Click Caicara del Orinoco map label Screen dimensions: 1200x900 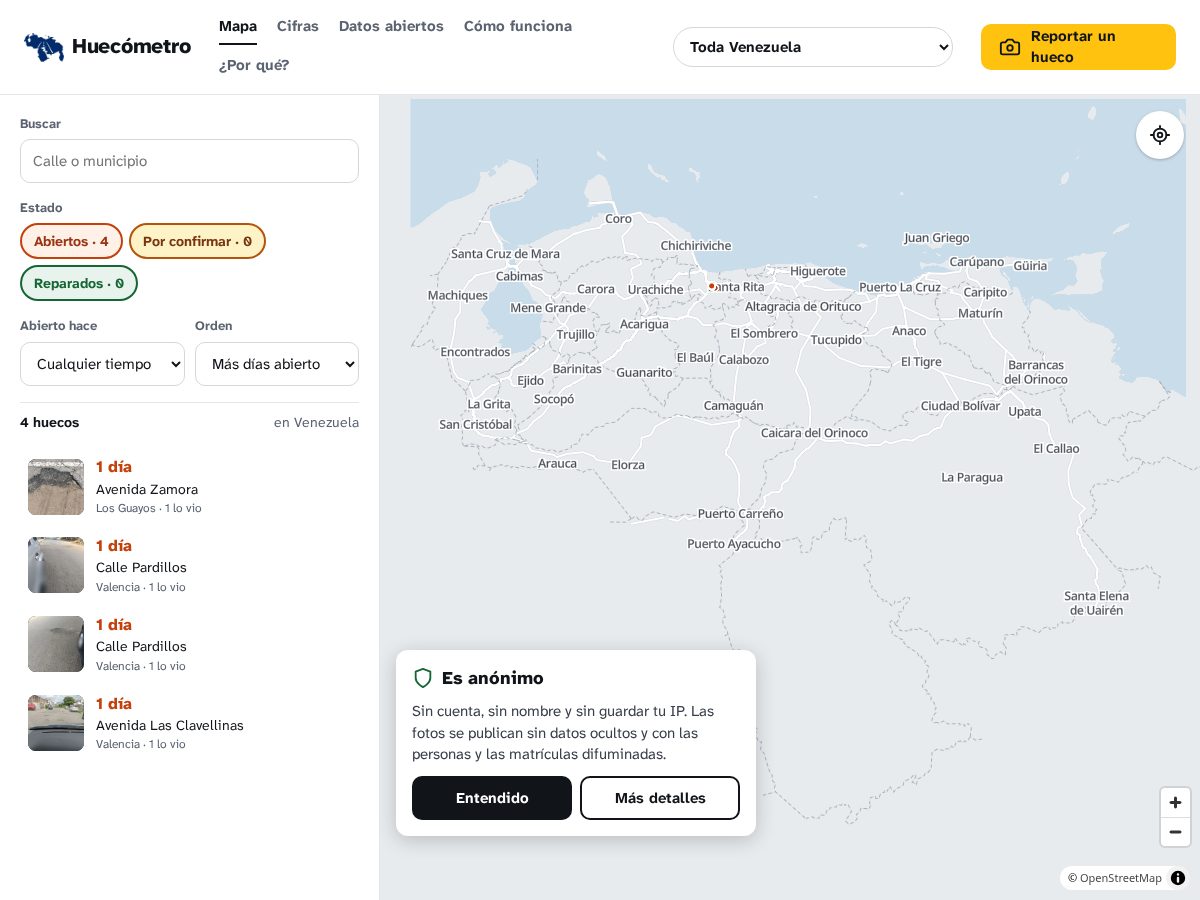click(x=814, y=432)
